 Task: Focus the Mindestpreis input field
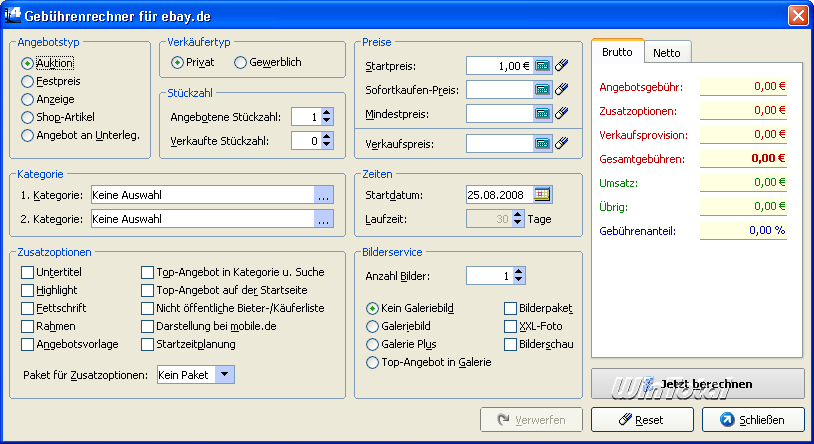coord(500,114)
